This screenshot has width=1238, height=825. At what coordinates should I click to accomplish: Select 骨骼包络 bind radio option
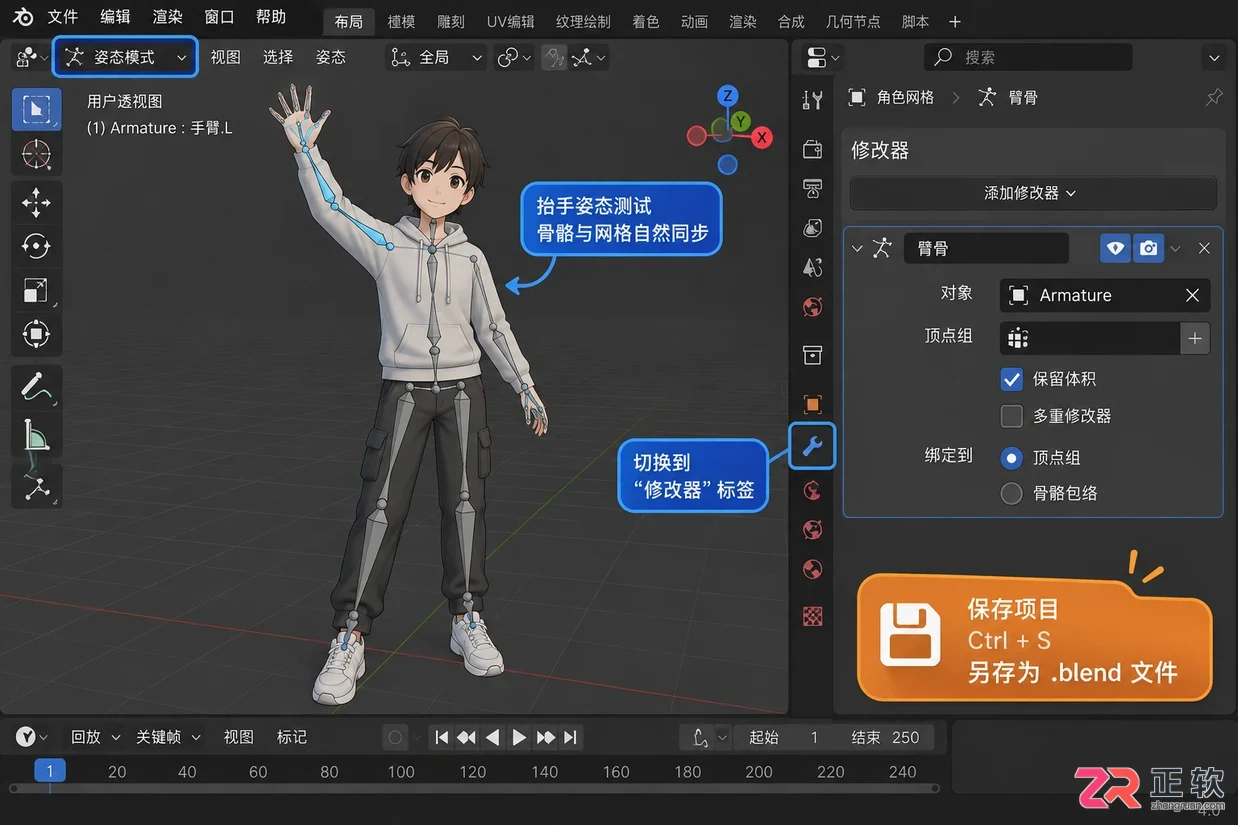click(1012, 493)
